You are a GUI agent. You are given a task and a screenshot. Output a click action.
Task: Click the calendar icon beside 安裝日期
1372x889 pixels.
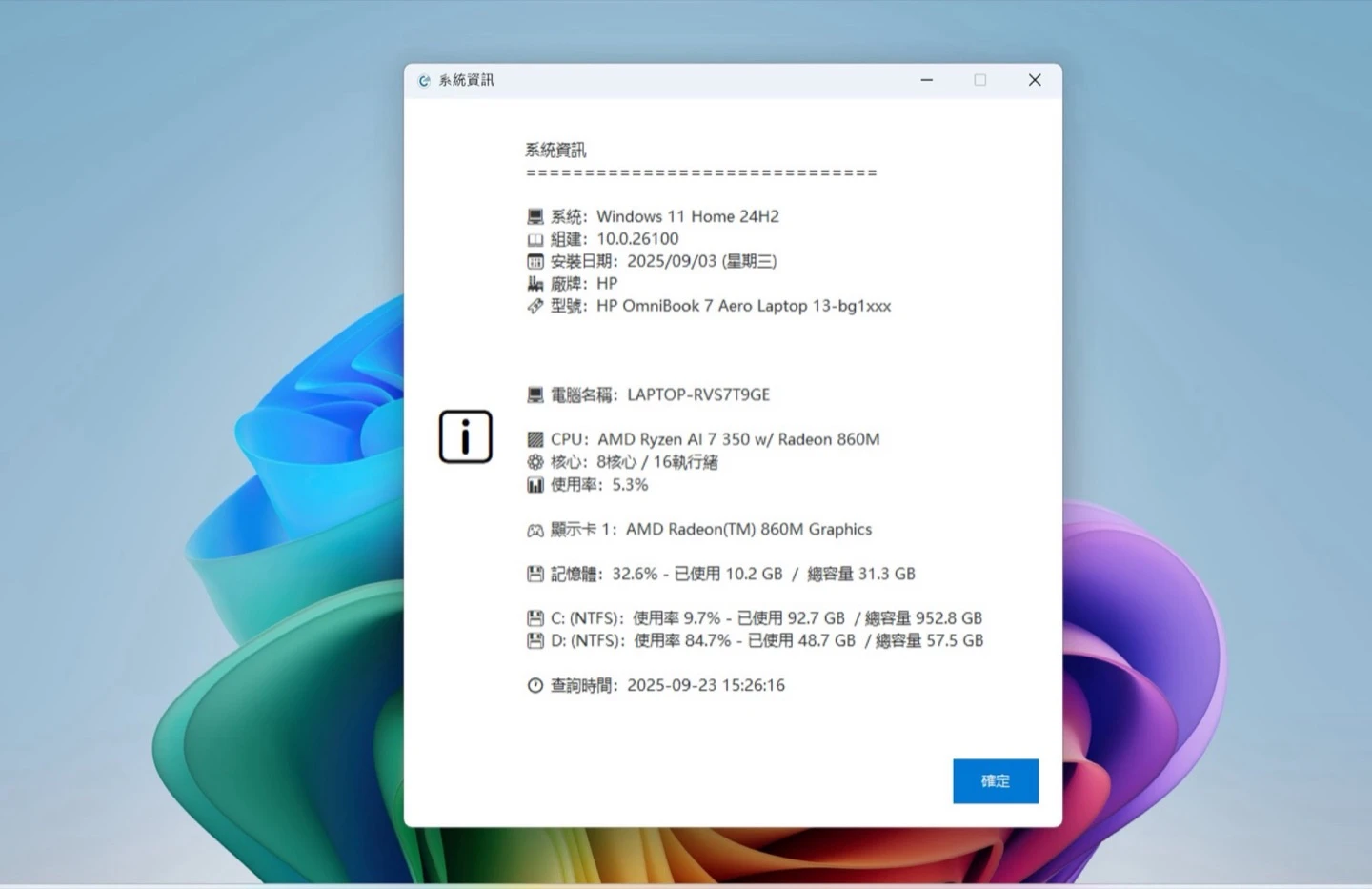point(535,261)
